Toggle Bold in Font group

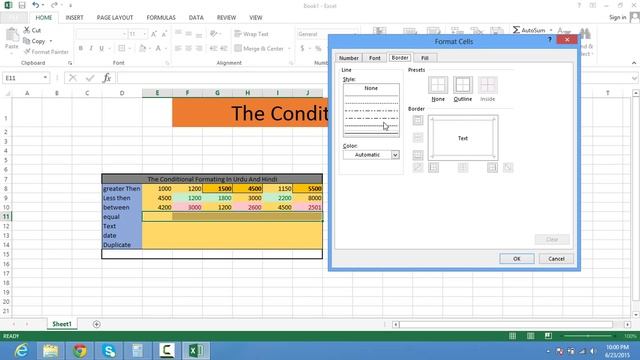point(80,49)
